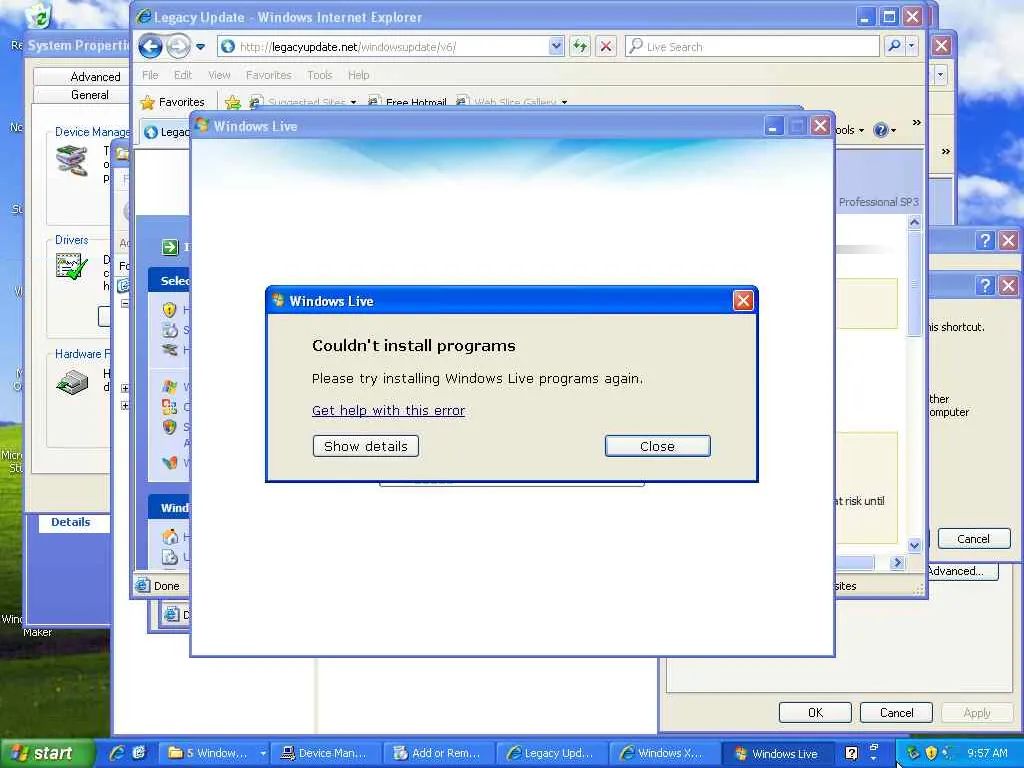Click the Internet Explorer Forward arrow button
This screenshot has height=768, width=1024.
click(178, 46)
